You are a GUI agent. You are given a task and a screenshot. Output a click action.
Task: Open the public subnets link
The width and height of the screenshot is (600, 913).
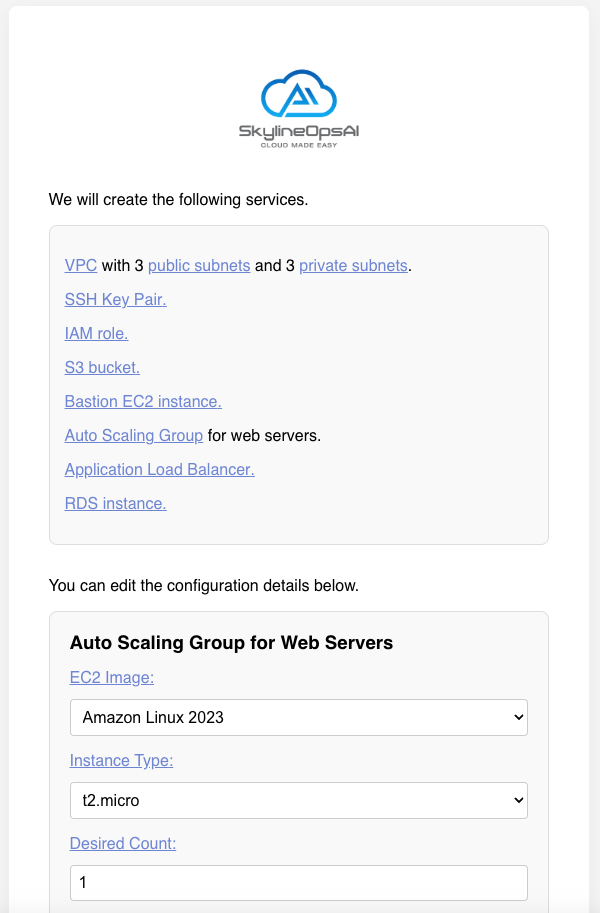(199, 265)
